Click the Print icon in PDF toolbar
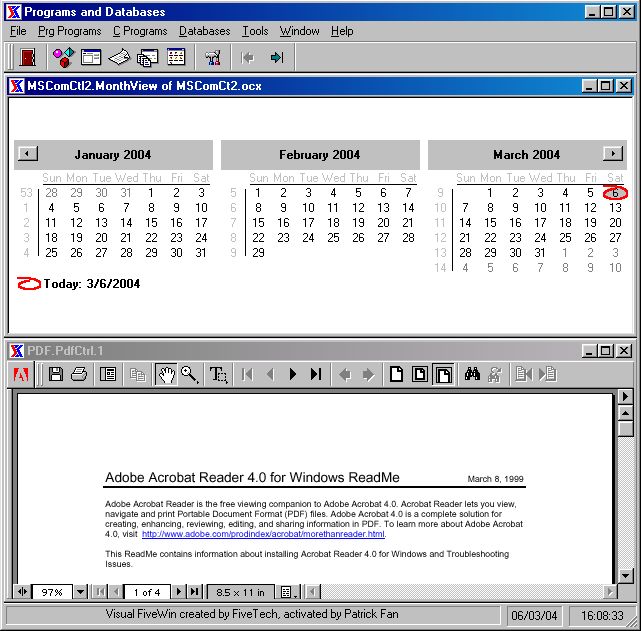641x631 pixels. tap(79, 374)
